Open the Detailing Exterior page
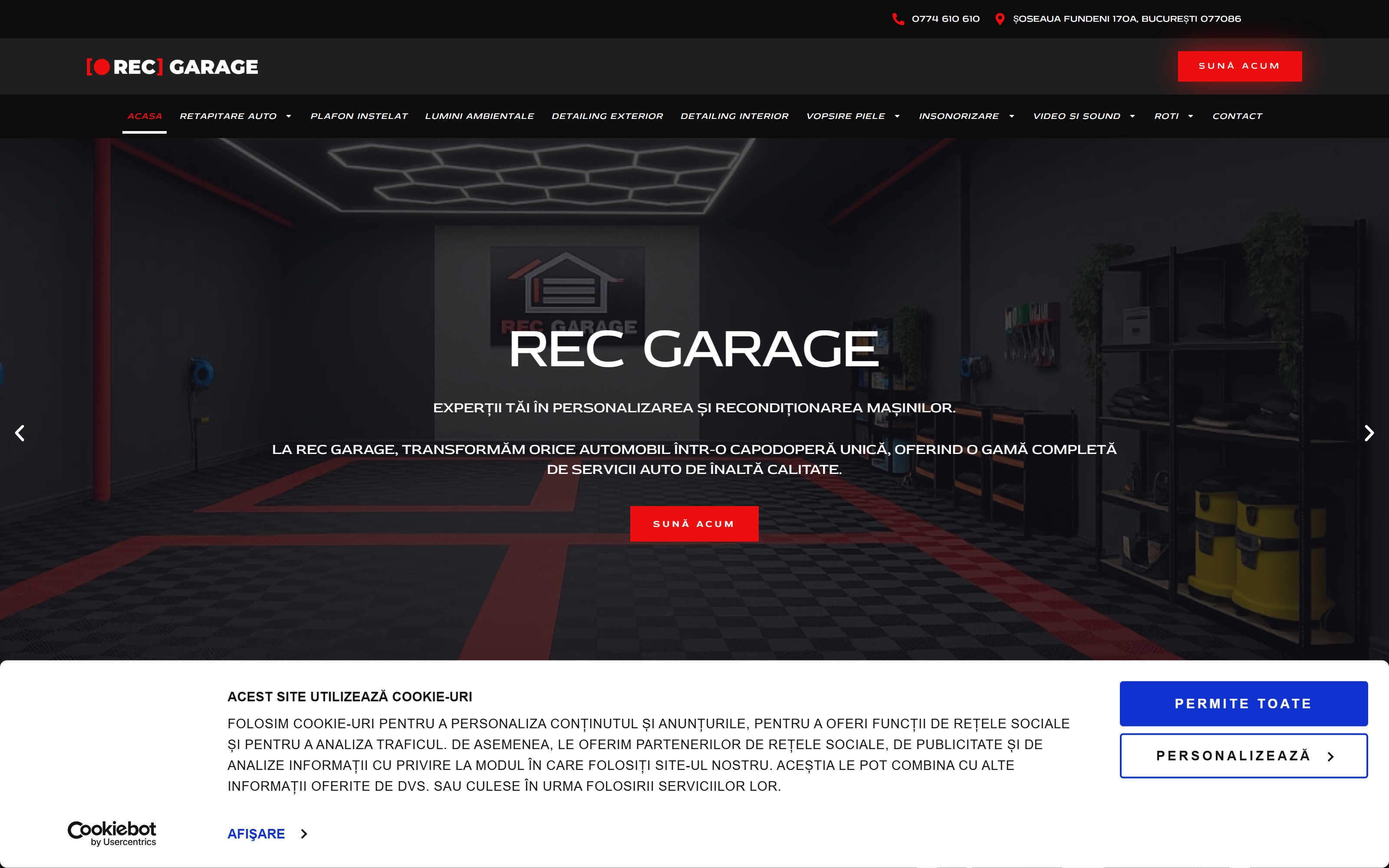 607,116
